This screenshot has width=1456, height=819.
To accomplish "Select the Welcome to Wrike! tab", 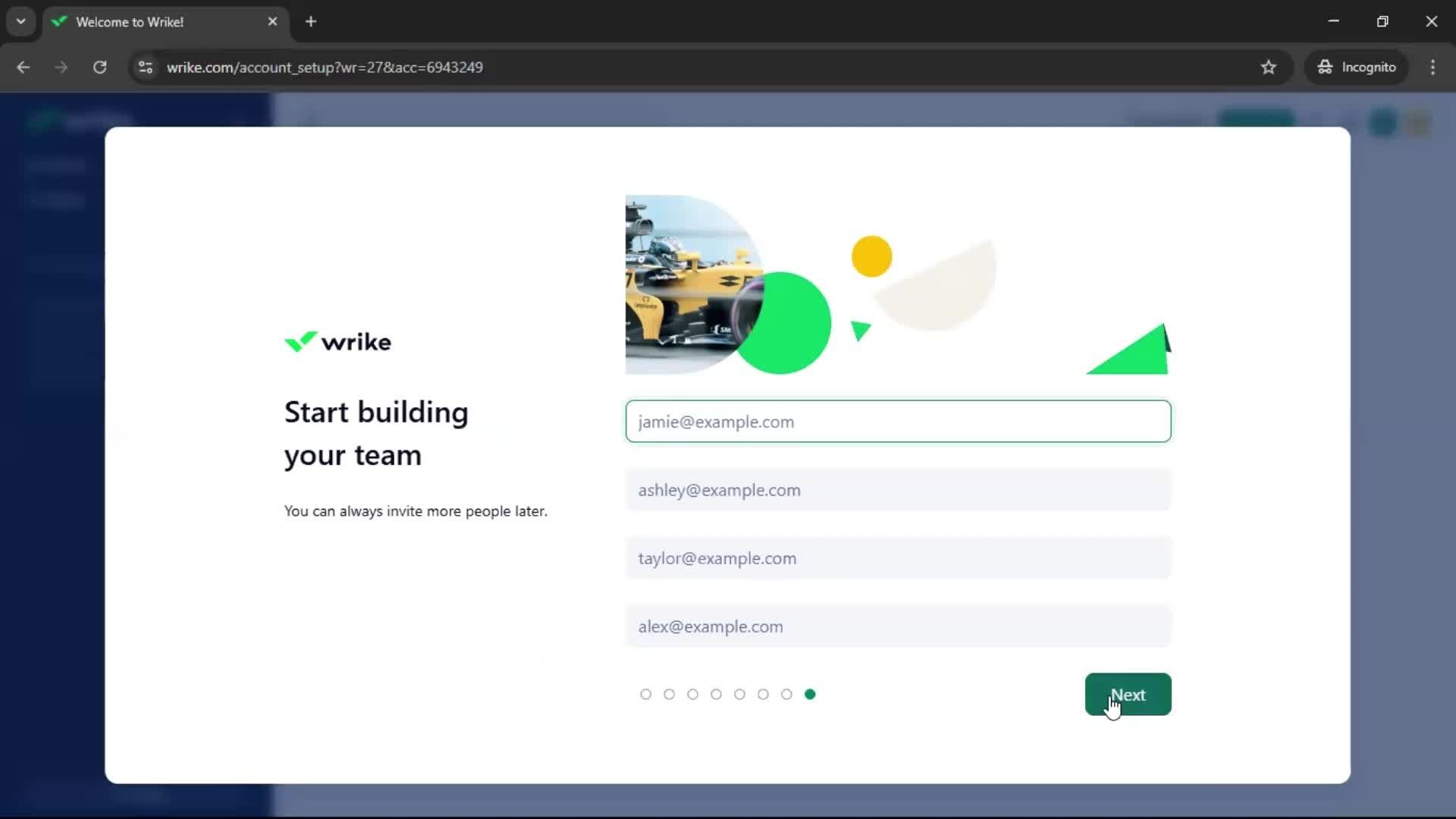I will 165,21.
